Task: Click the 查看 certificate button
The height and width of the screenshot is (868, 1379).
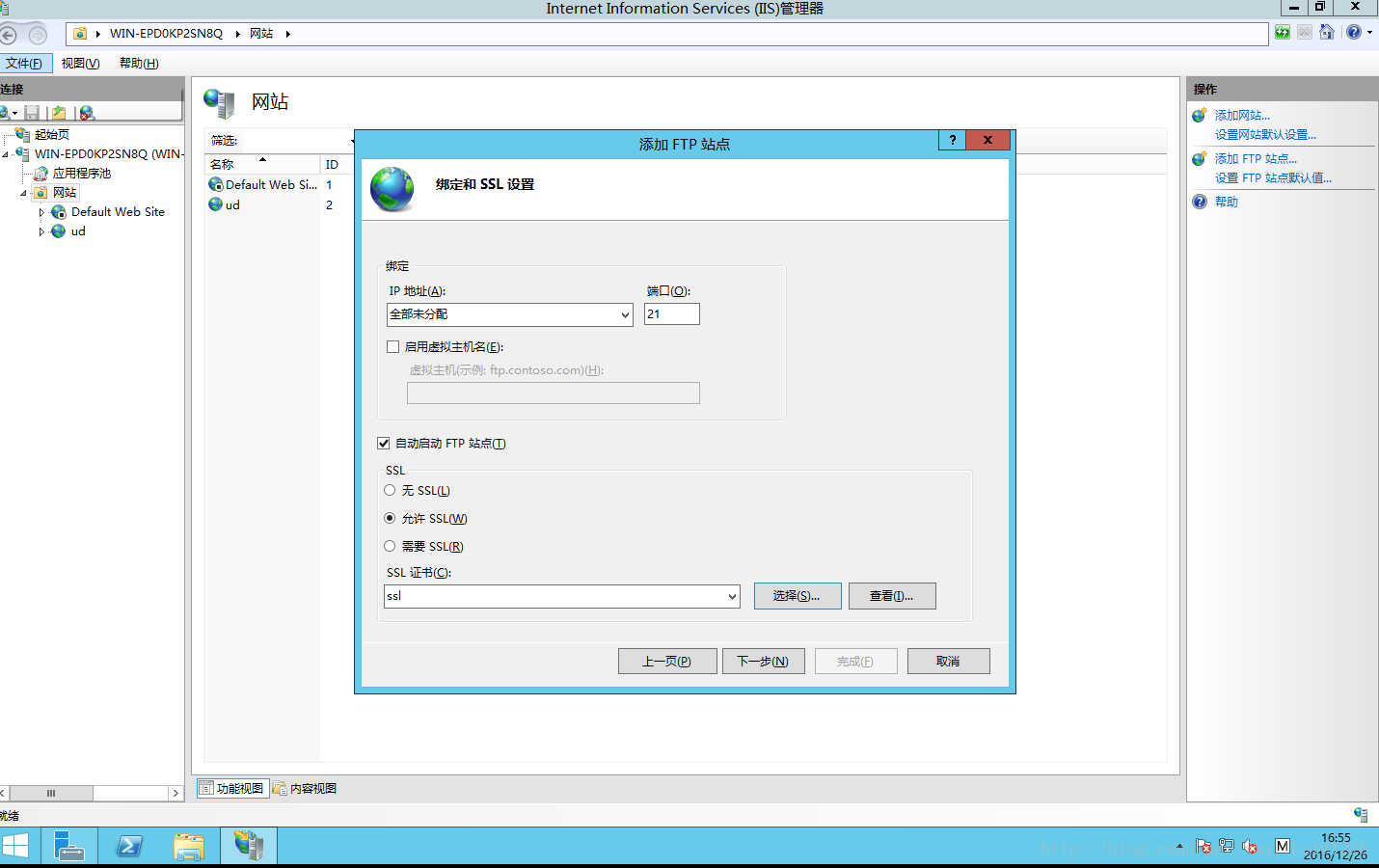Action: (892, 596)
